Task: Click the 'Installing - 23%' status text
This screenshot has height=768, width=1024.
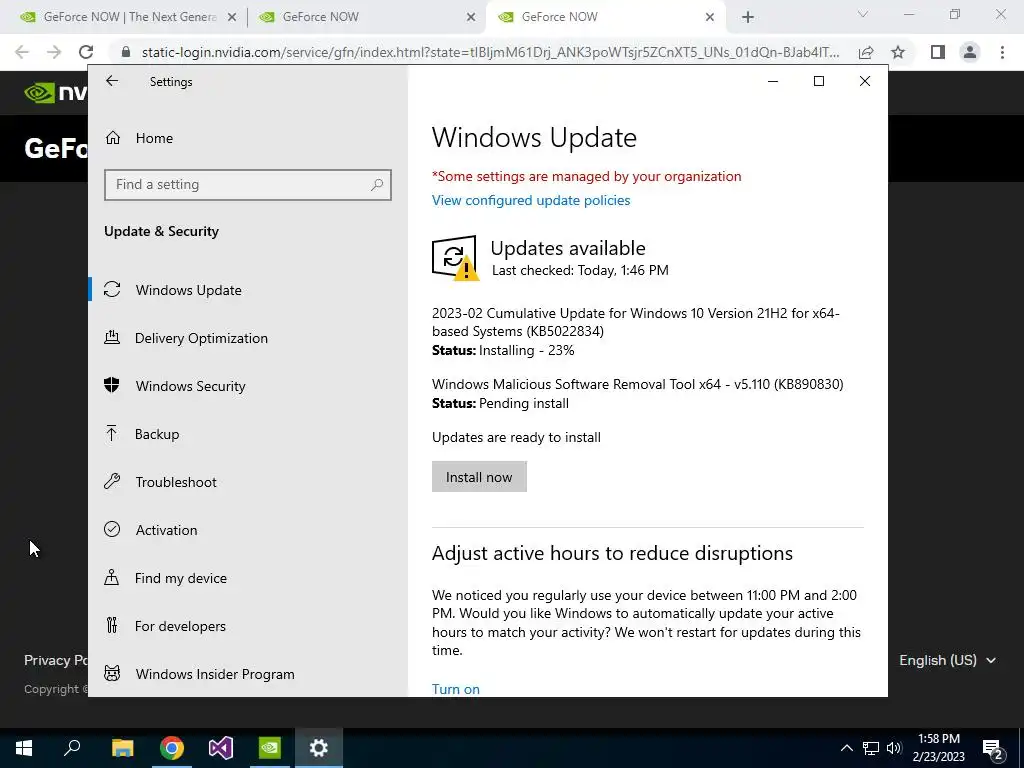Action: [x=526, y=351]
